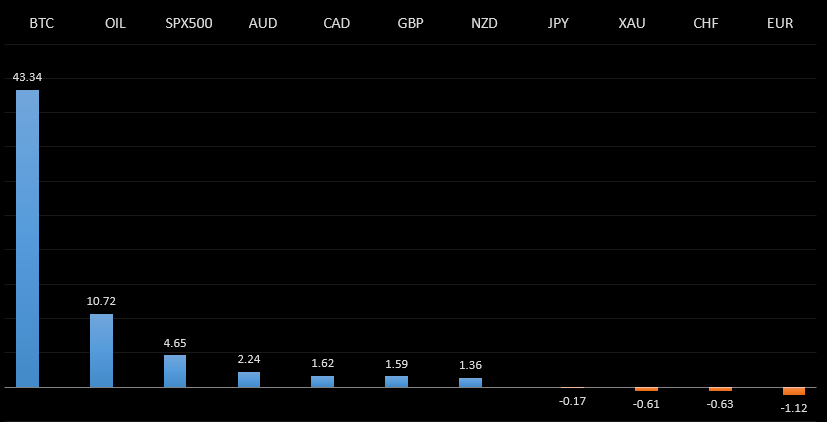Select the -0.17 value label
The height and width of the screenshot is (422, 827).
coord(573,401)
